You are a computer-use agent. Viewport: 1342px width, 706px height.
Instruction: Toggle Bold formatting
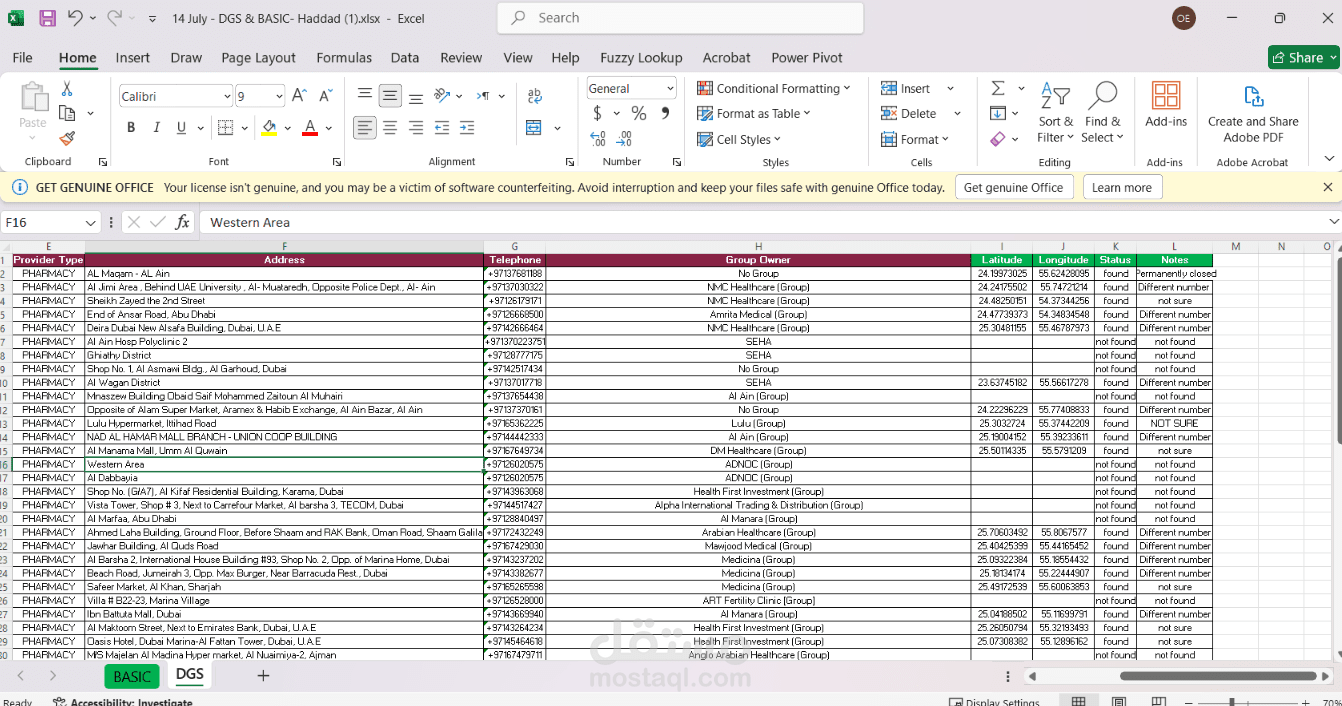click(x=131, y=127)
